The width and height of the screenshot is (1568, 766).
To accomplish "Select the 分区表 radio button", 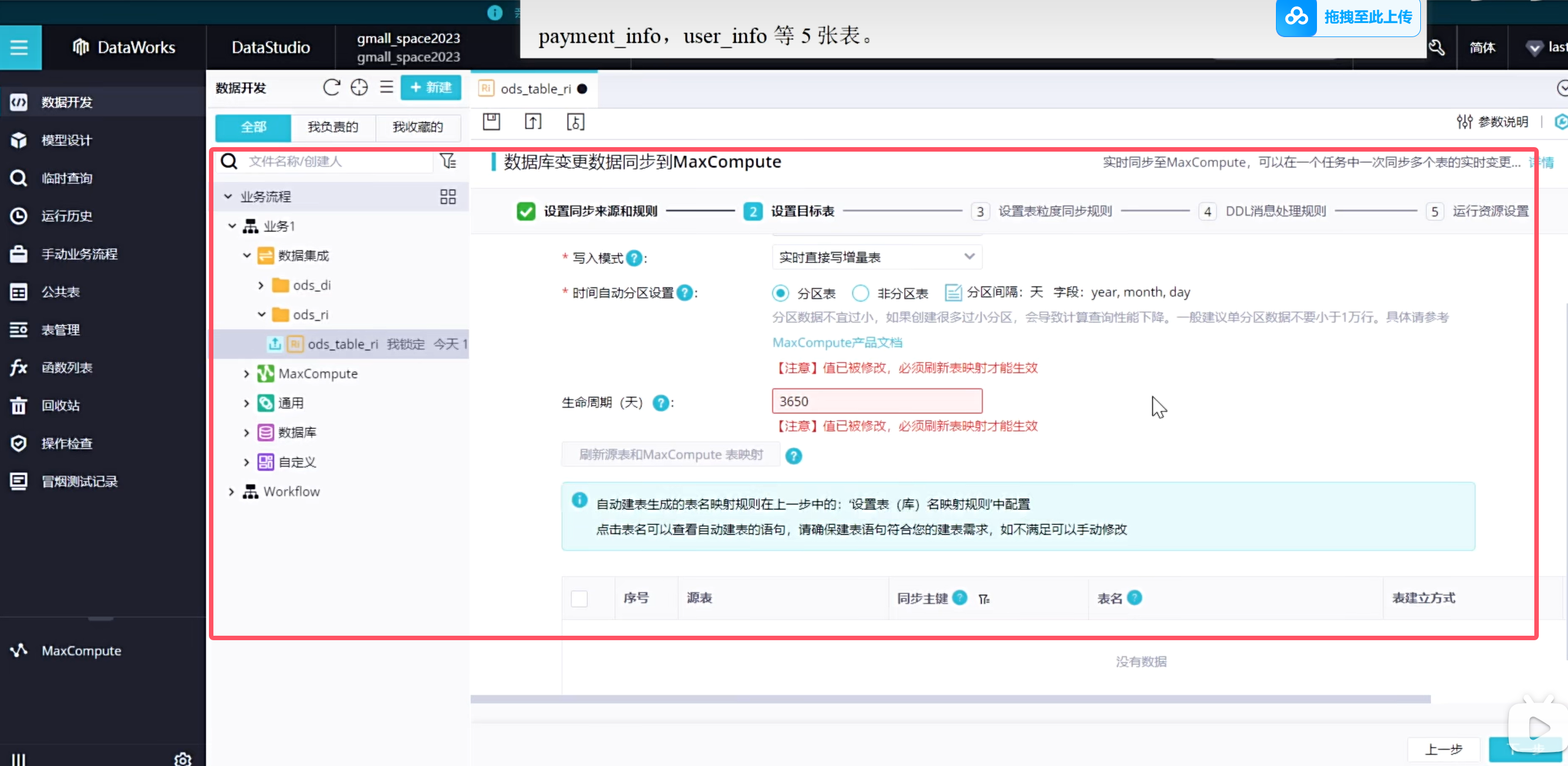I will click(780, 294).
